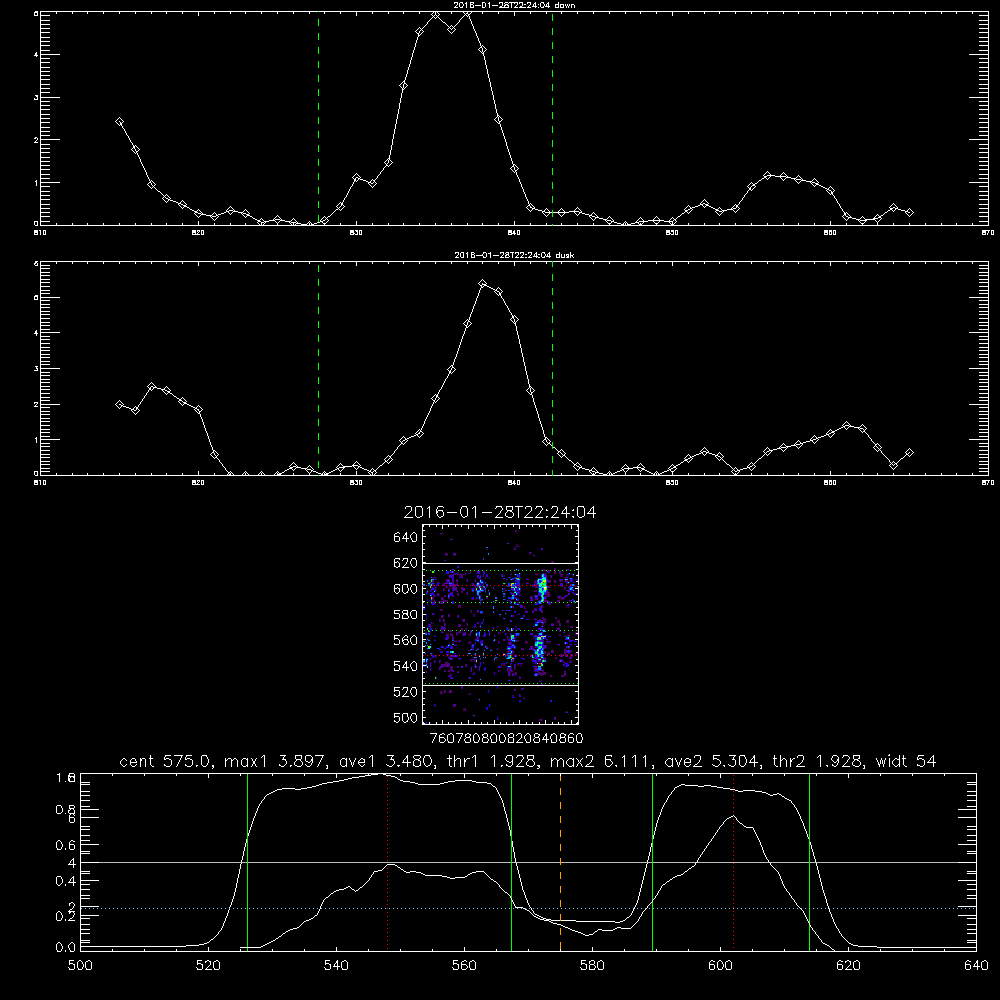Click the solid green line near 567 in the bottom plot
This screenshot has height=1000, width=1000.
(511, 861)
